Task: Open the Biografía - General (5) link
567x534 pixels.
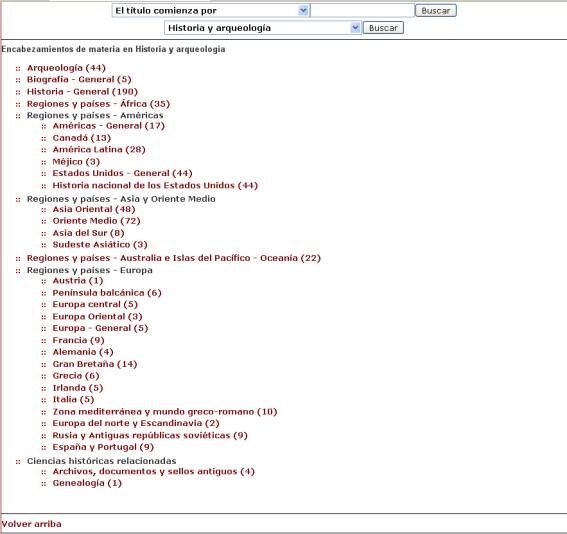Action: [x=79, y=80]
